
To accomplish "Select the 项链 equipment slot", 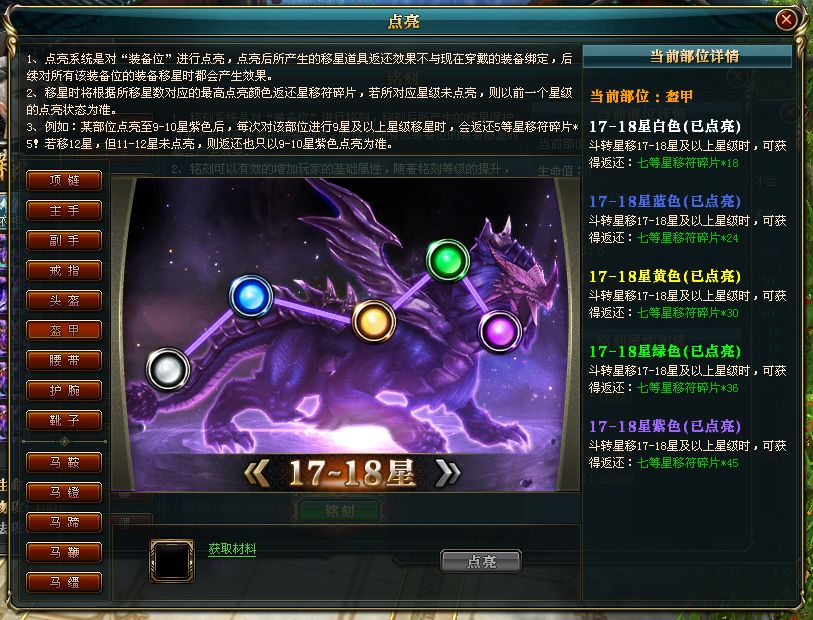I will [x=64, y=181].
